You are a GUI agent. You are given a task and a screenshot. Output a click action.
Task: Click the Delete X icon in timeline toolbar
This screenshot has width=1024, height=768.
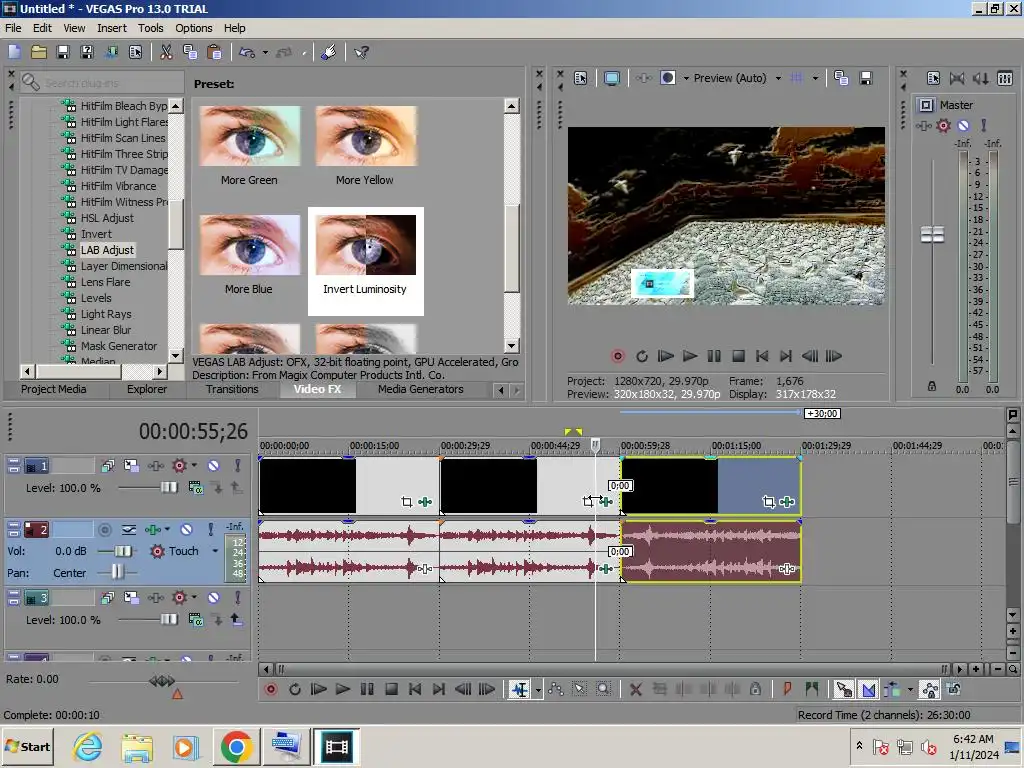click(635, 689)
